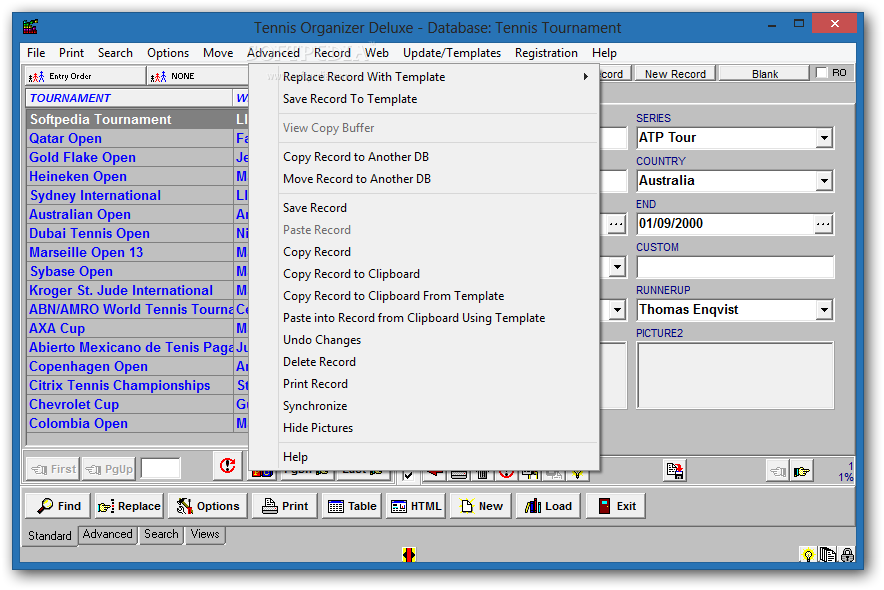The image size is (884, 590).
Task: Click the page number box beside PgUp
Action: [x=160, y=469]
